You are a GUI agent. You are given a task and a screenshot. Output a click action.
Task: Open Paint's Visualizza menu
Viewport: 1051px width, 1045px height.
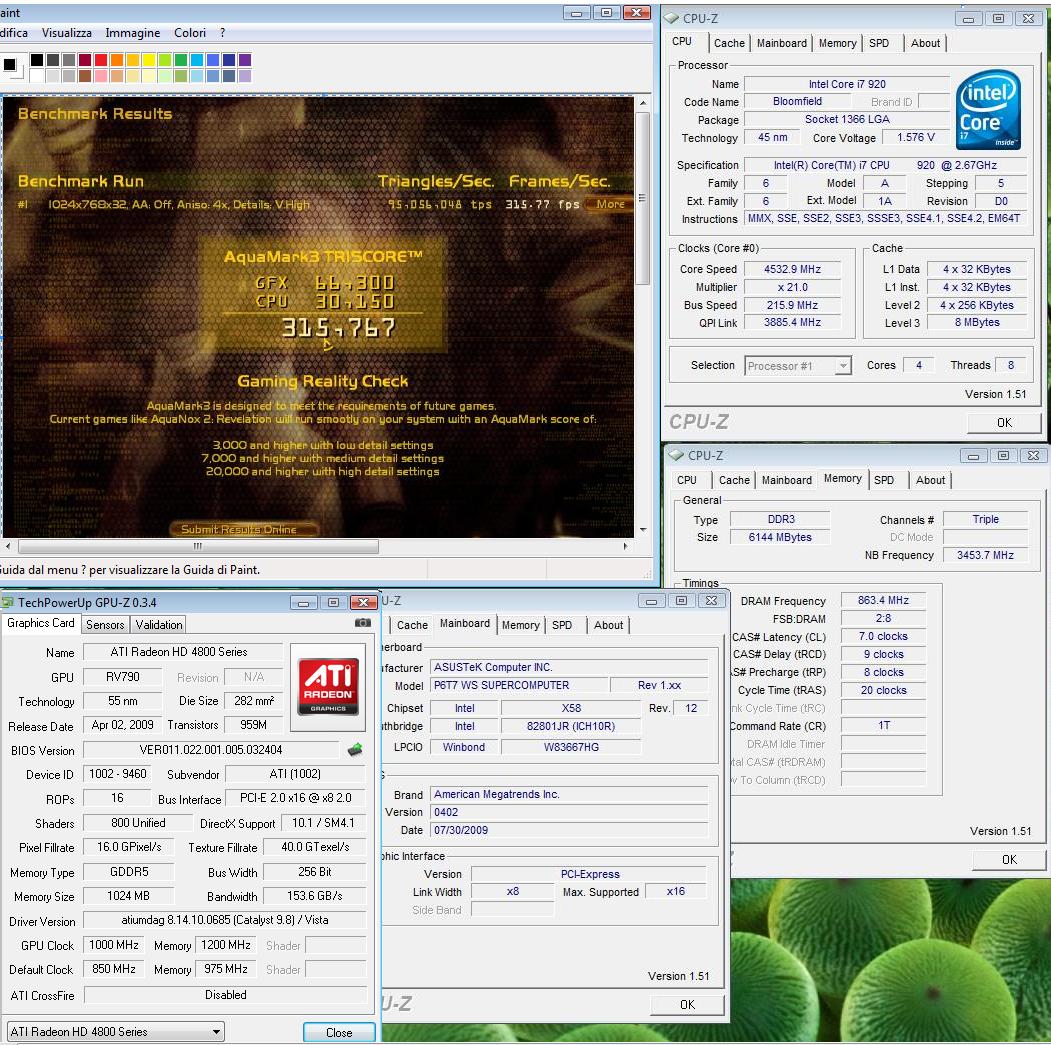66,33
